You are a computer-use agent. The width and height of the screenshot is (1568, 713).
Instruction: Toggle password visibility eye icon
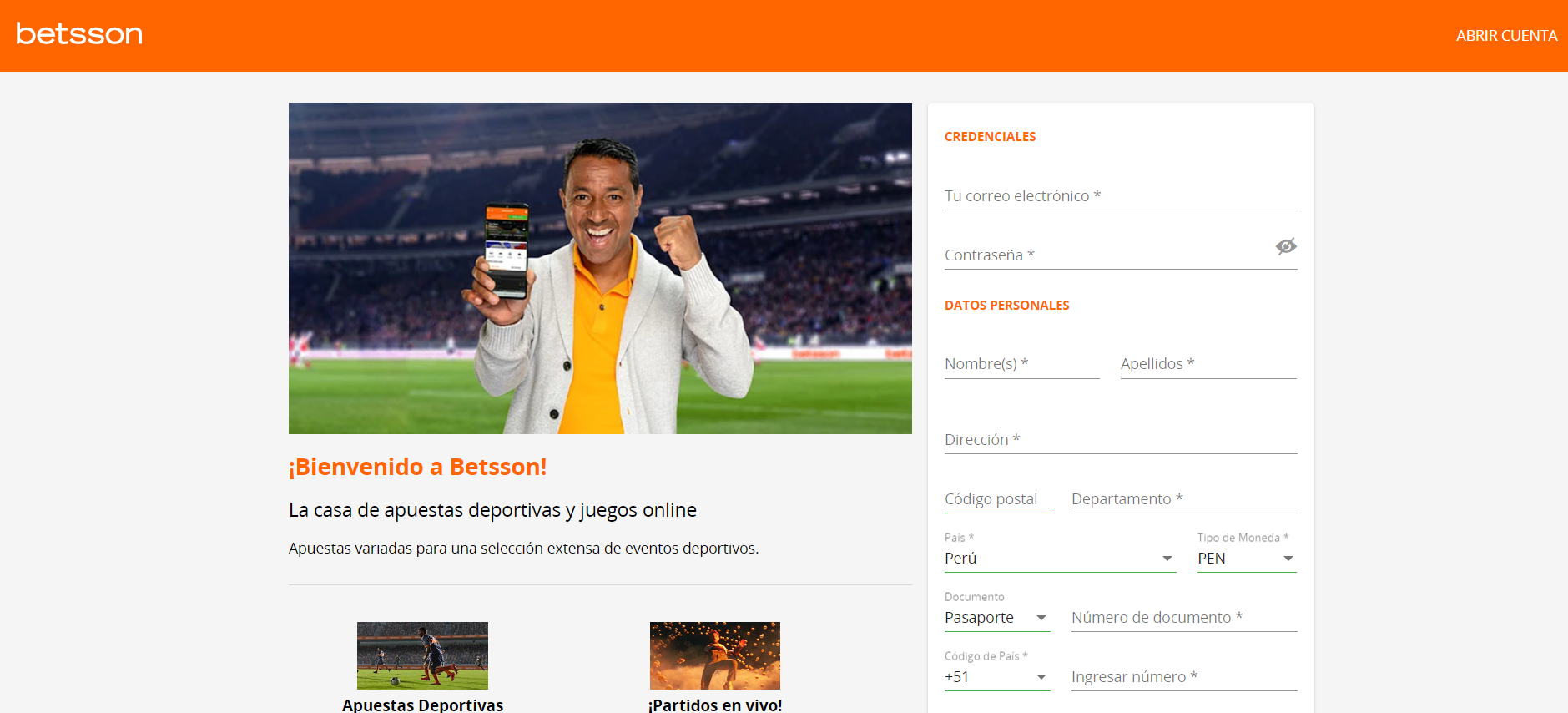pyautogui.click(x=1286, y=246)
